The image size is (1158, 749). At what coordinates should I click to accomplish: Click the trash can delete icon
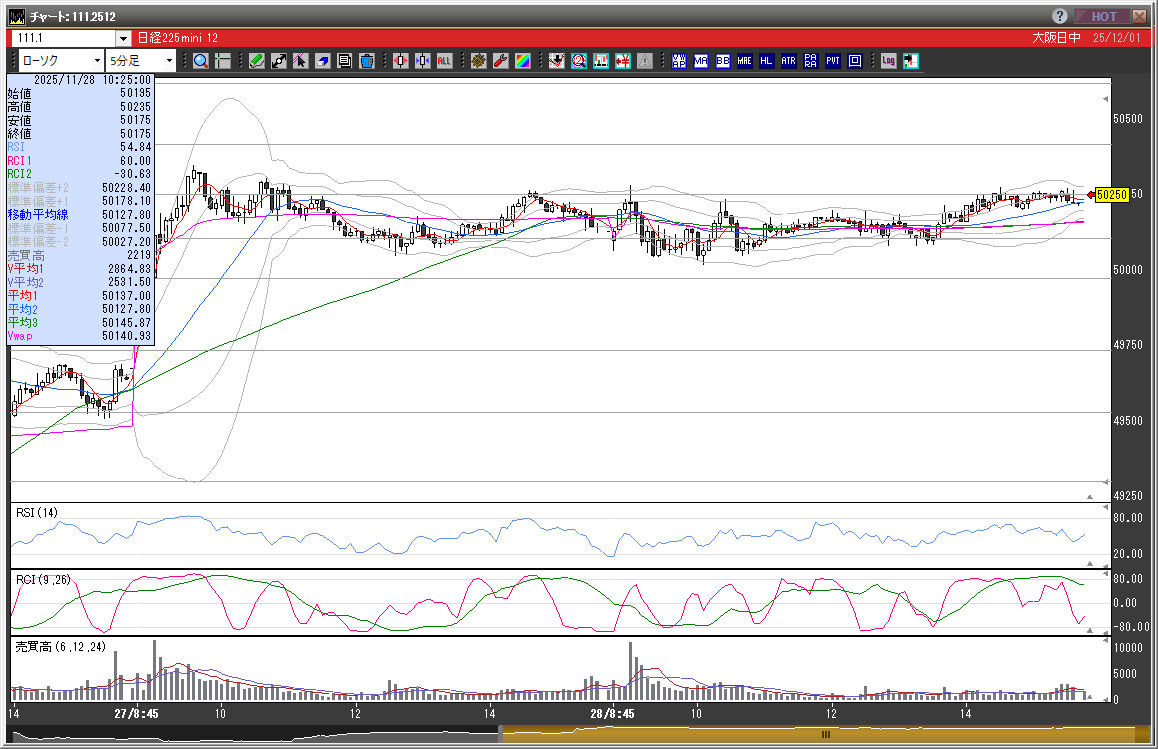point(366,61)
